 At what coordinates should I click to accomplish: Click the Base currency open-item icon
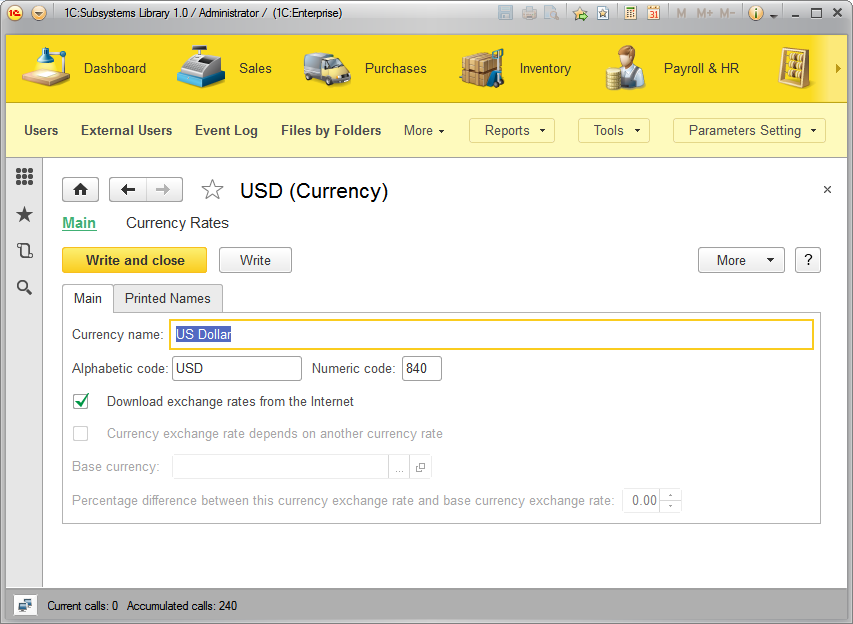[x=421, y=467]
